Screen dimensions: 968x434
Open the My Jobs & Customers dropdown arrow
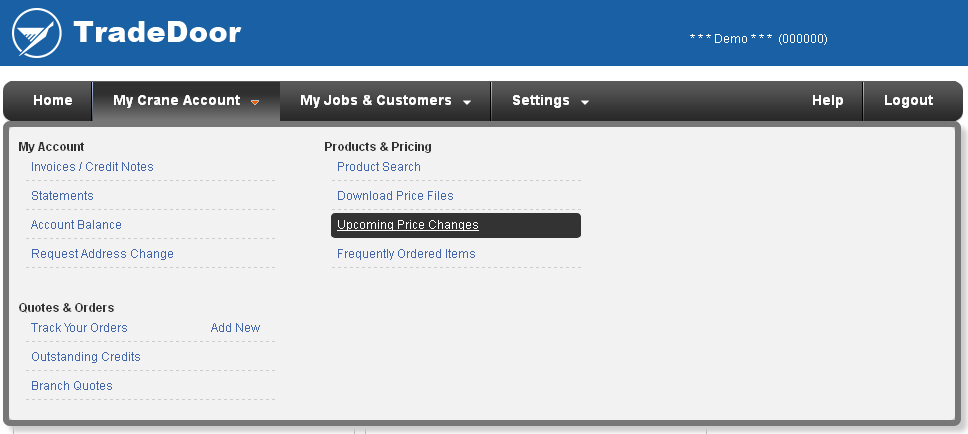(467, 102)
